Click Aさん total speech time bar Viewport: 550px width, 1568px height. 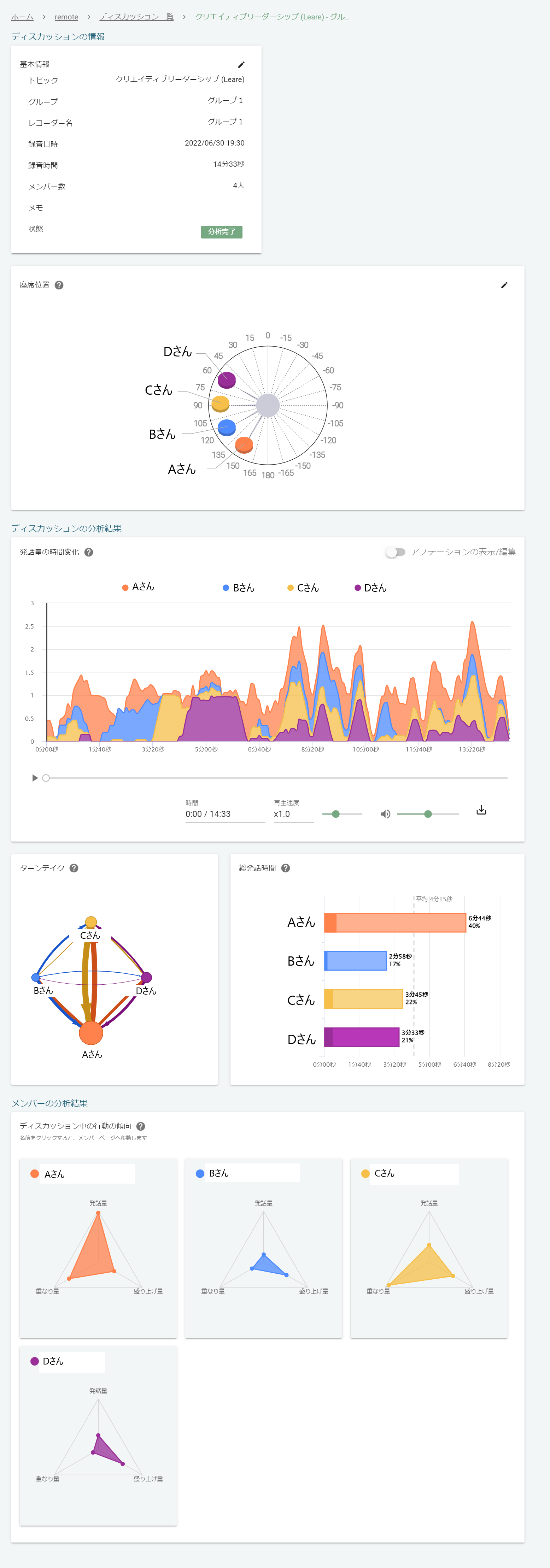(395, 923)
